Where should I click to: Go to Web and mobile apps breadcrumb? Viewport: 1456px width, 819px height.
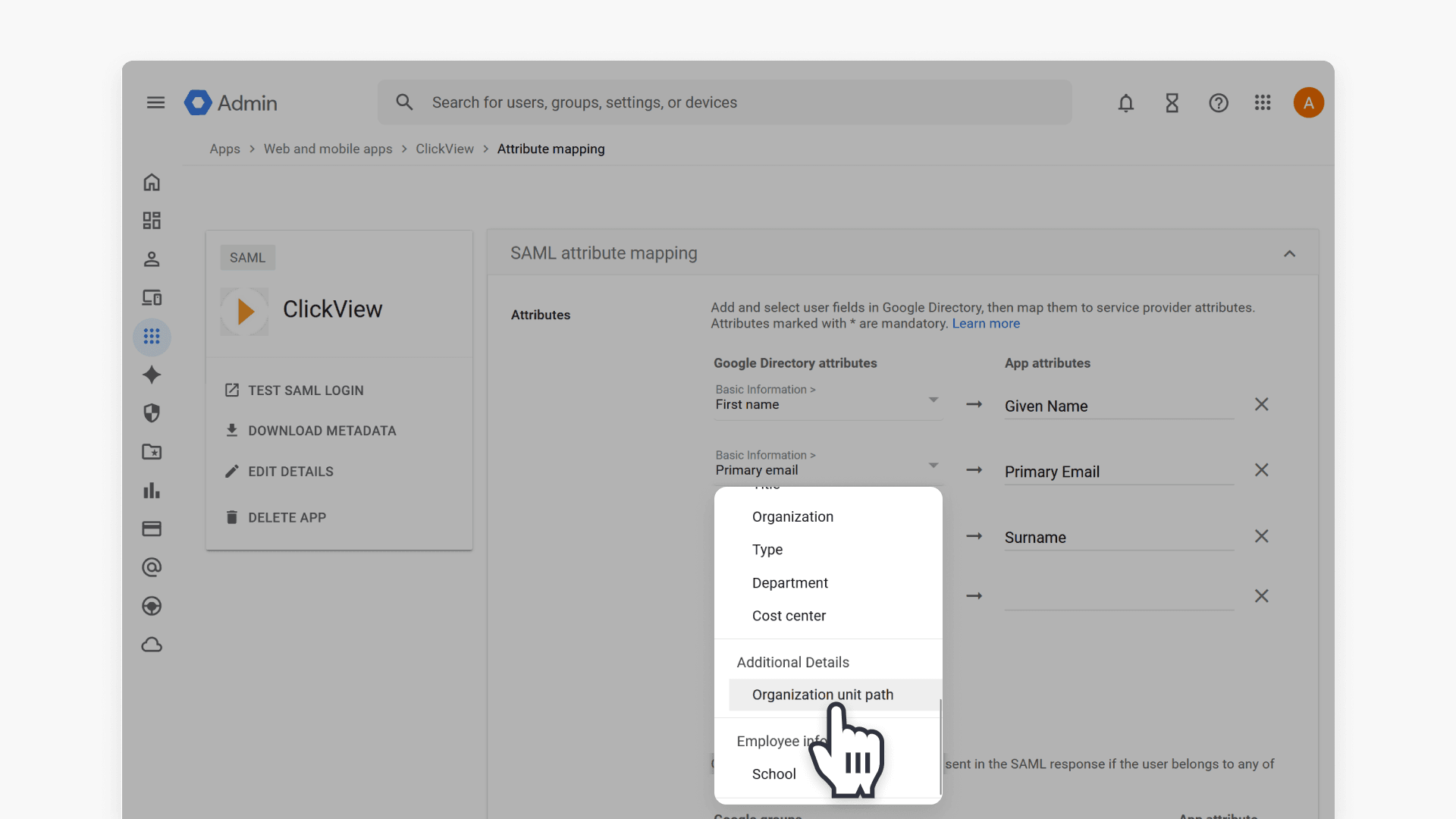[x=328, y=149]
